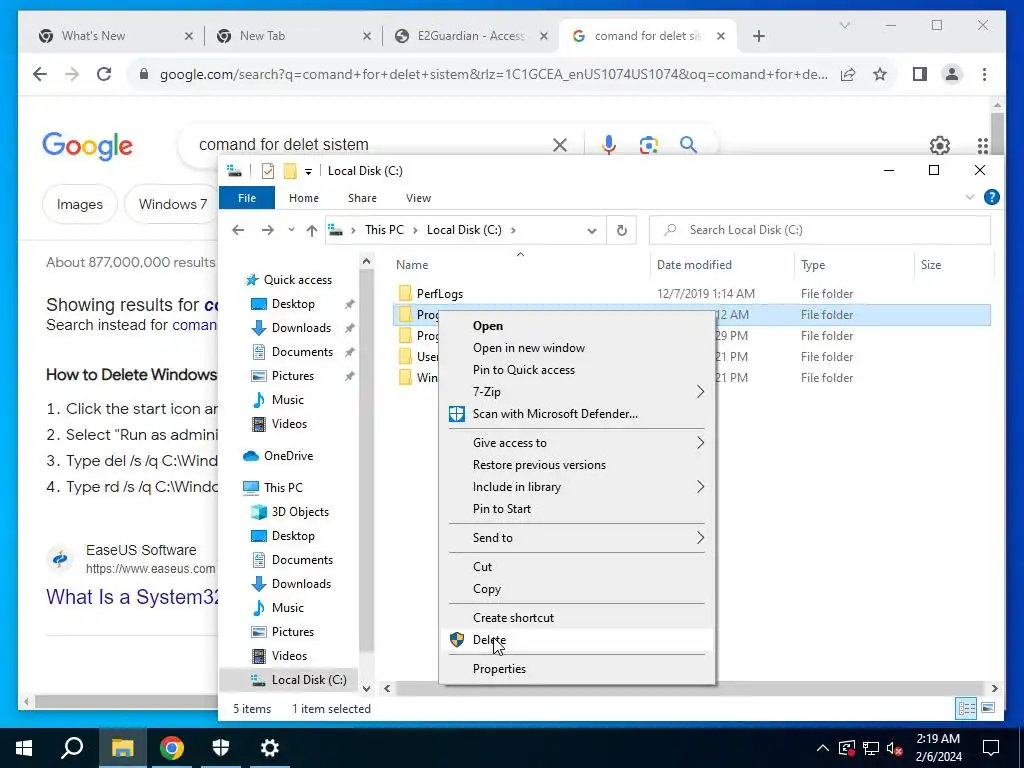Expand the Explorer ribbon chevron
The width and height of the screenshot is (1024, 768).
[970, 197]
